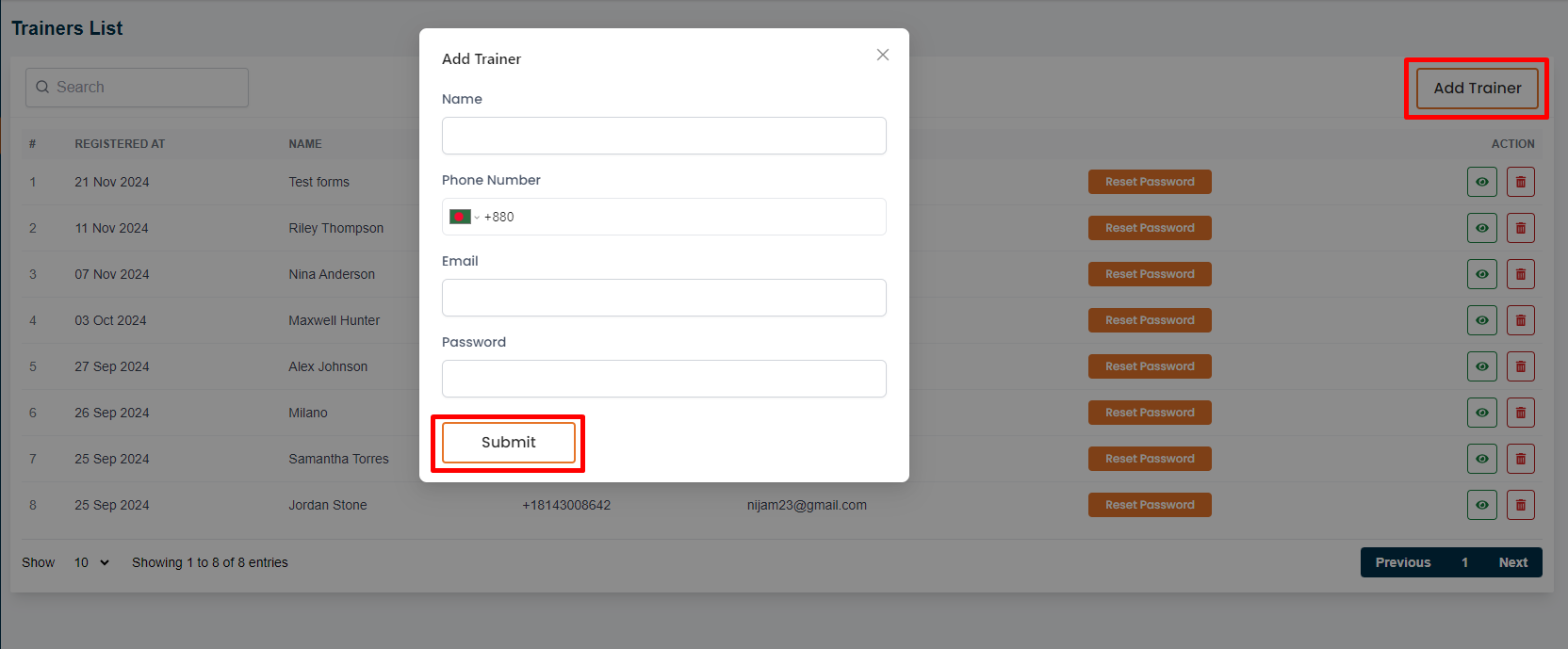Click trash icon for Alex Johnson
Image resolution: width=1568 pixels, height=649 pixels.
1520,366
